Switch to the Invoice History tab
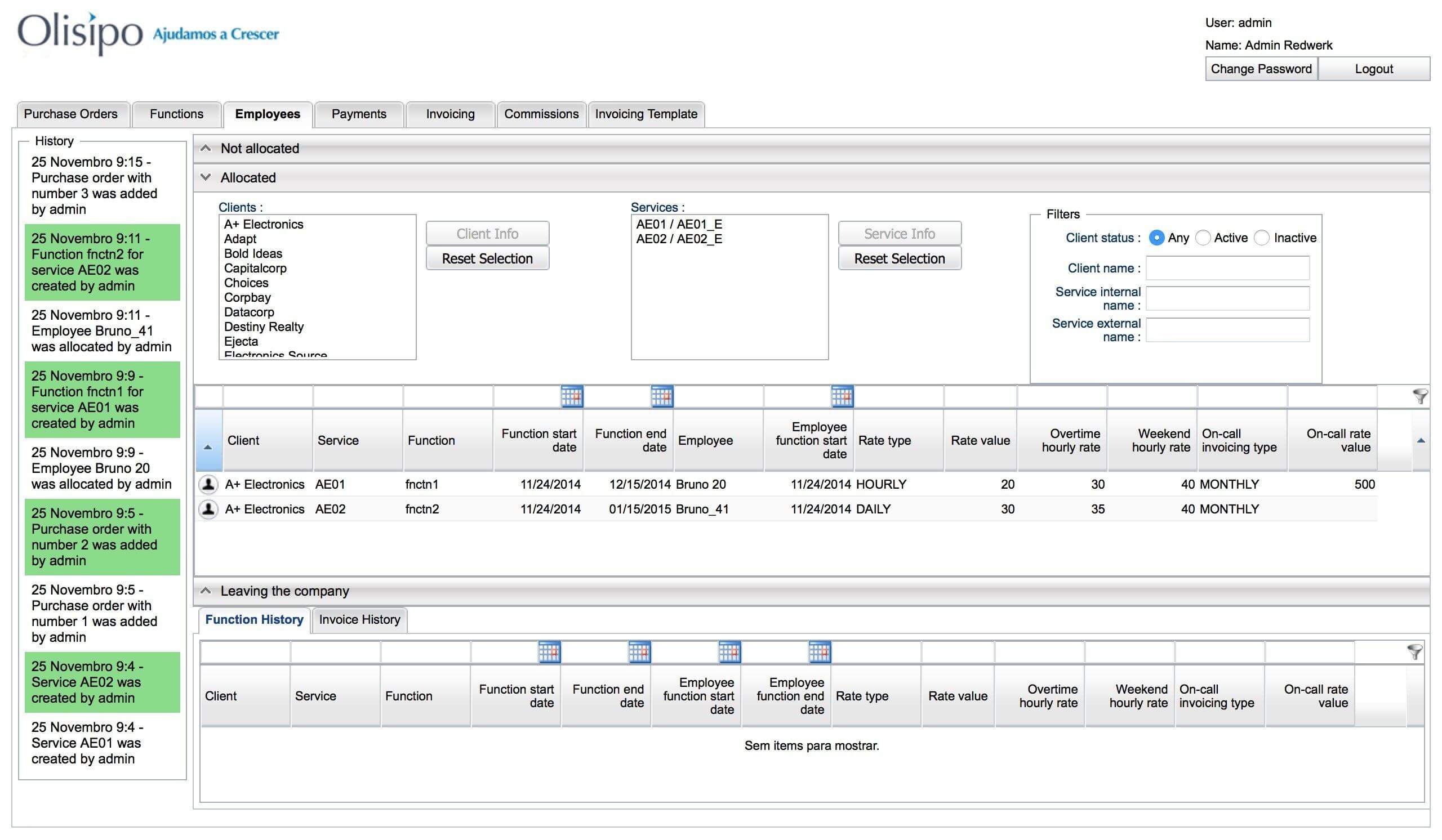This screenshot has width=1442, height=840. pyautogui.click(x=359, y=620)
